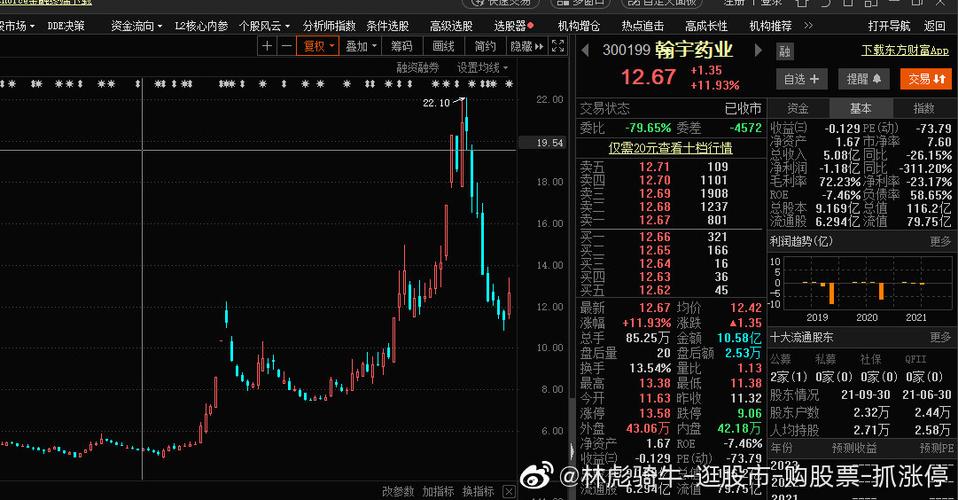Open 热点追击 menu
The height and width of the screenshot is (500, 958).
tap(643, 26)
